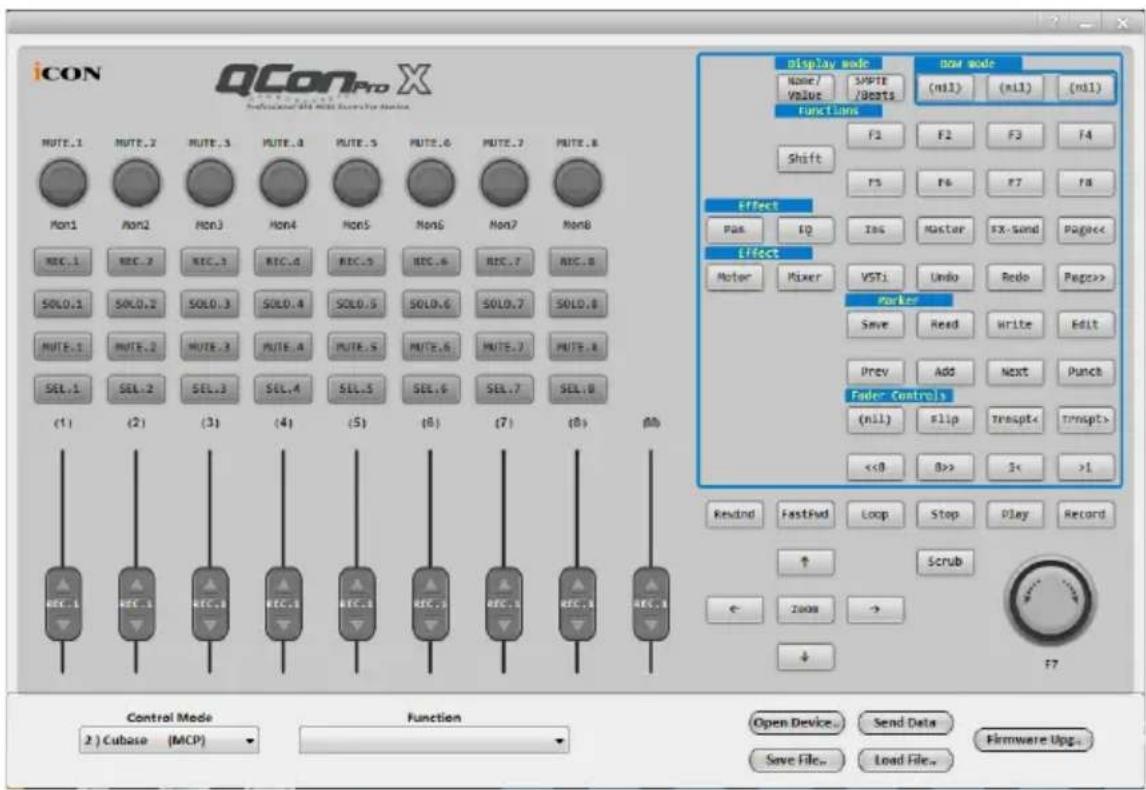Click the Open Device button
This screenshot has height=790, width=1146.
click(797, 723)
